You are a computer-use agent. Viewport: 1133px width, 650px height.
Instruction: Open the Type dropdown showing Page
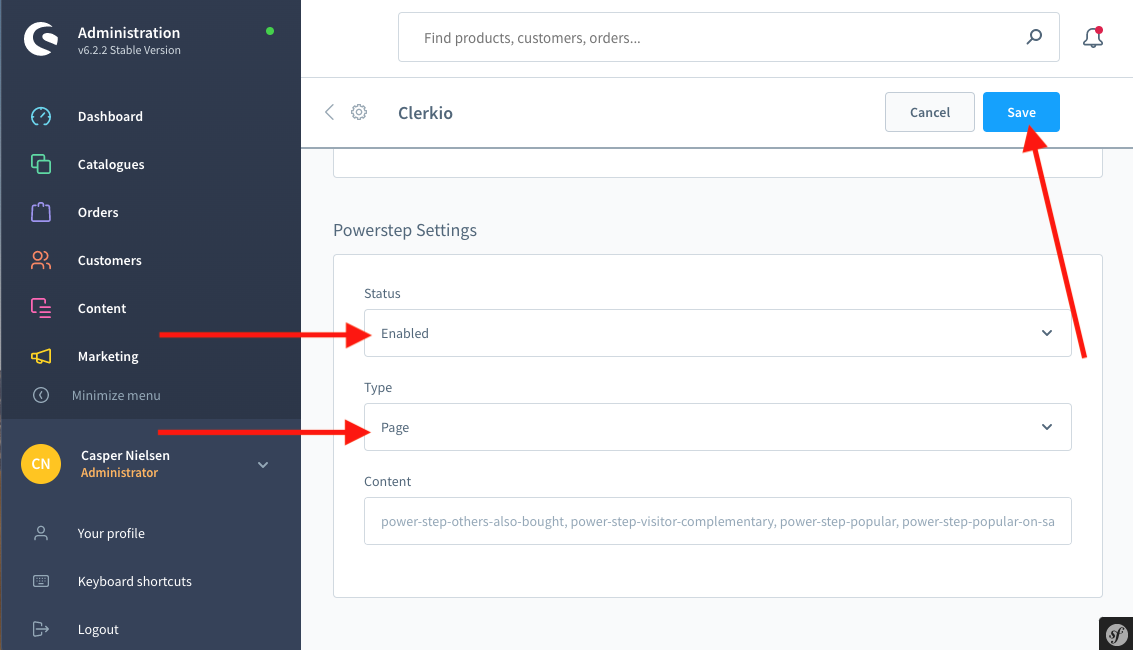point(717,427)
